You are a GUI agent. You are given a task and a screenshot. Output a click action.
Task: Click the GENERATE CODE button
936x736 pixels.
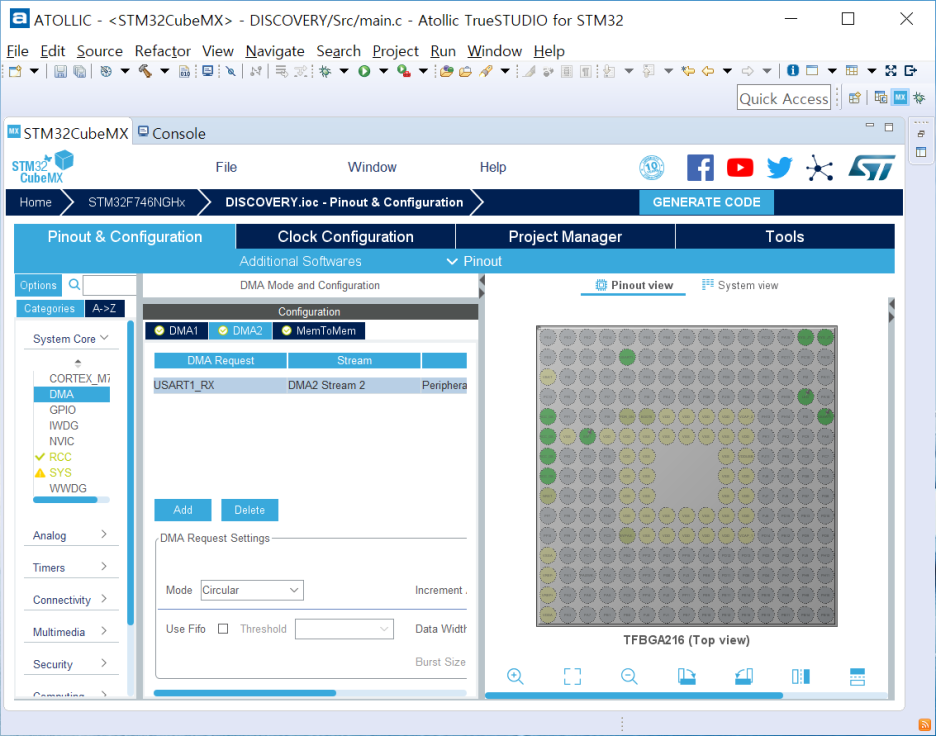coord(706,202)
